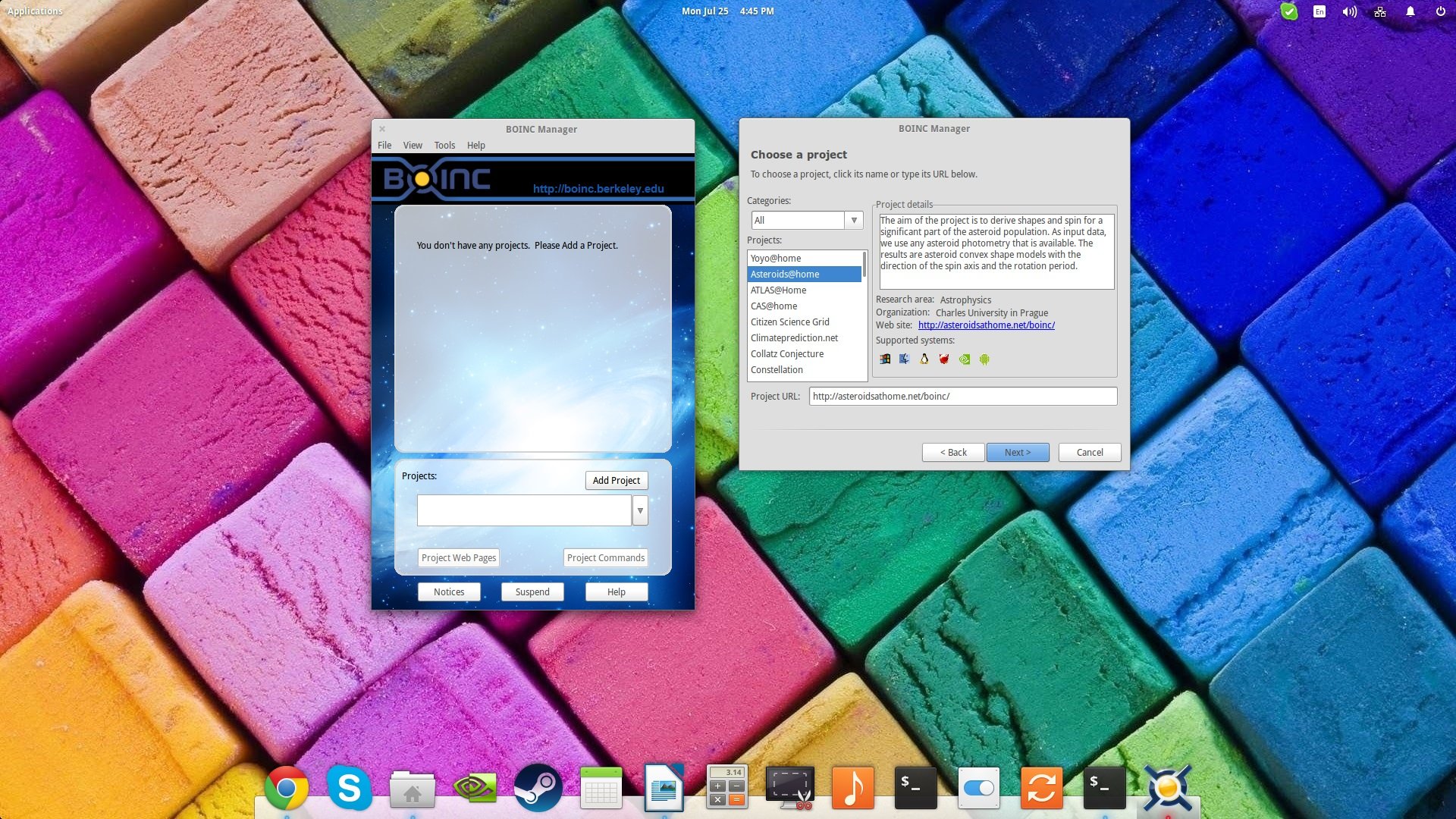
Task: Open the network indicator in the top panel
Action: pyautogui.click(x=1380, y=11)
